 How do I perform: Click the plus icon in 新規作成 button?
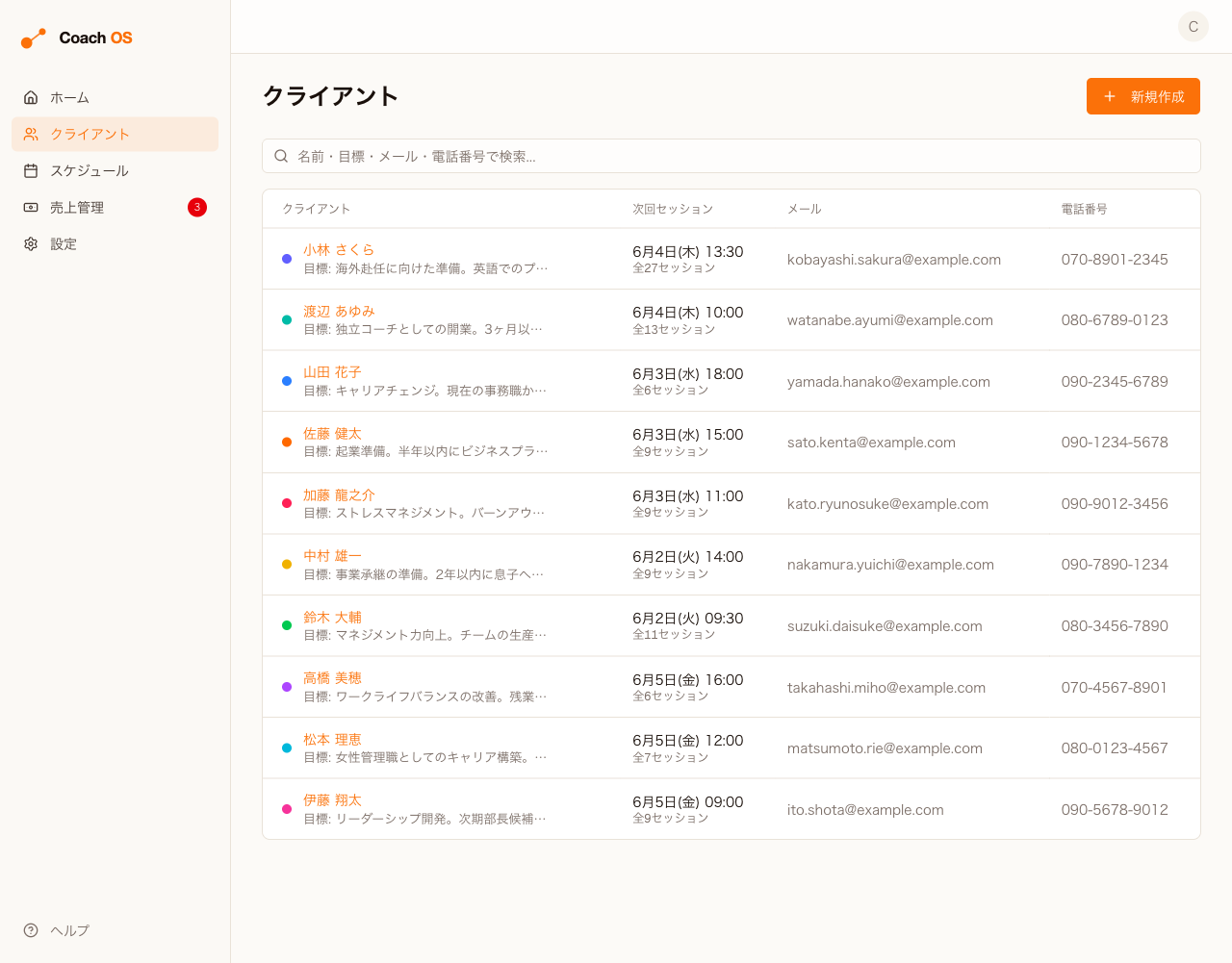point(1110,96)
